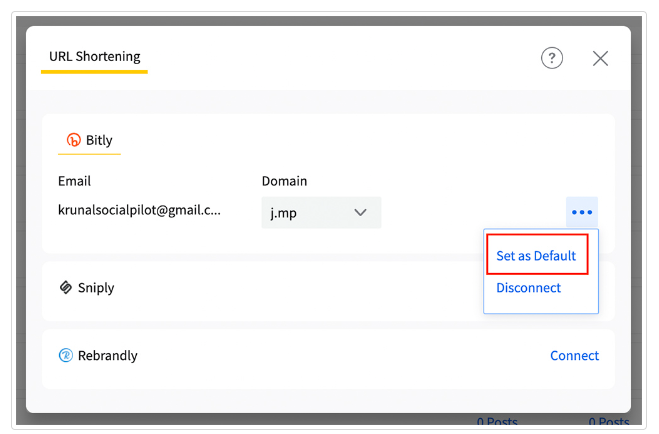The image size is (659, 434).
Task: Click the Rebrandly label
Action: [x=108, y=356]
